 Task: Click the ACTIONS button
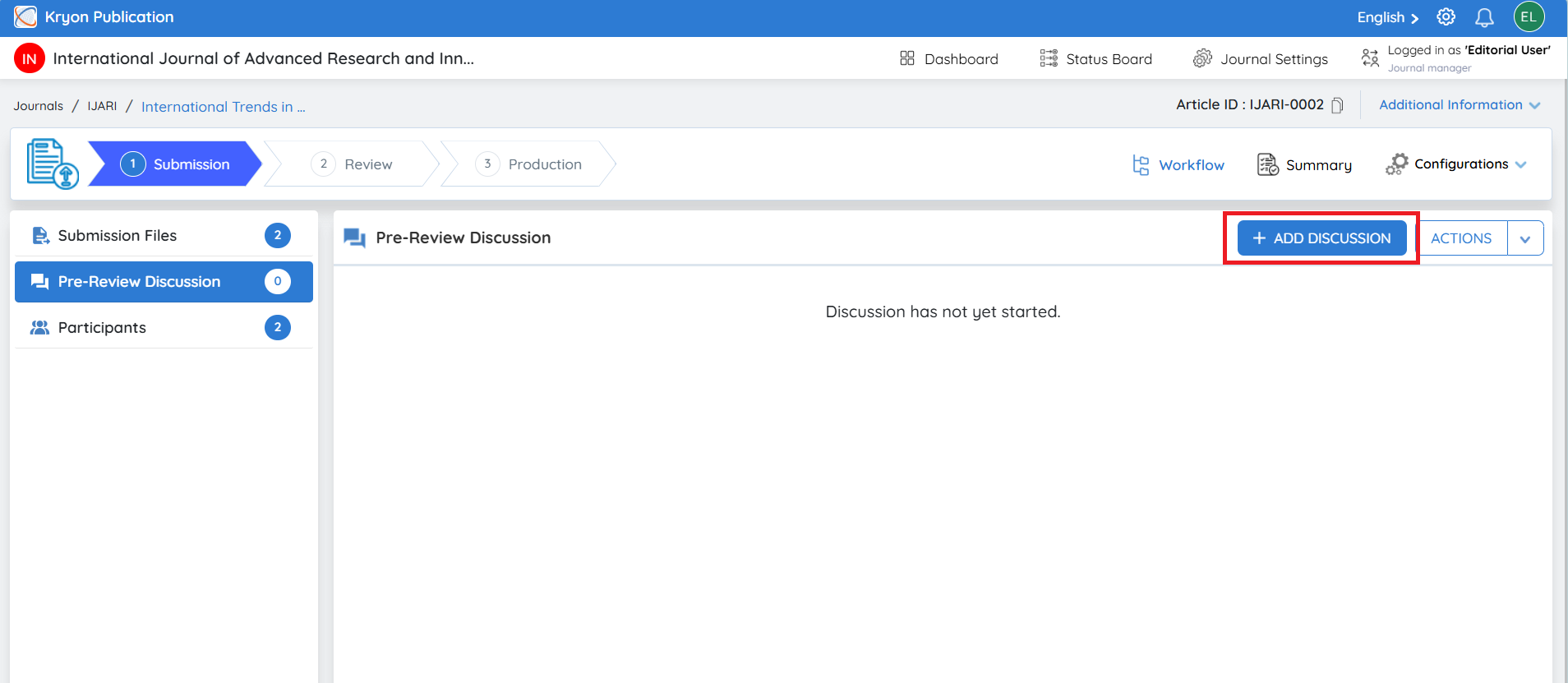click(1461, 238)
